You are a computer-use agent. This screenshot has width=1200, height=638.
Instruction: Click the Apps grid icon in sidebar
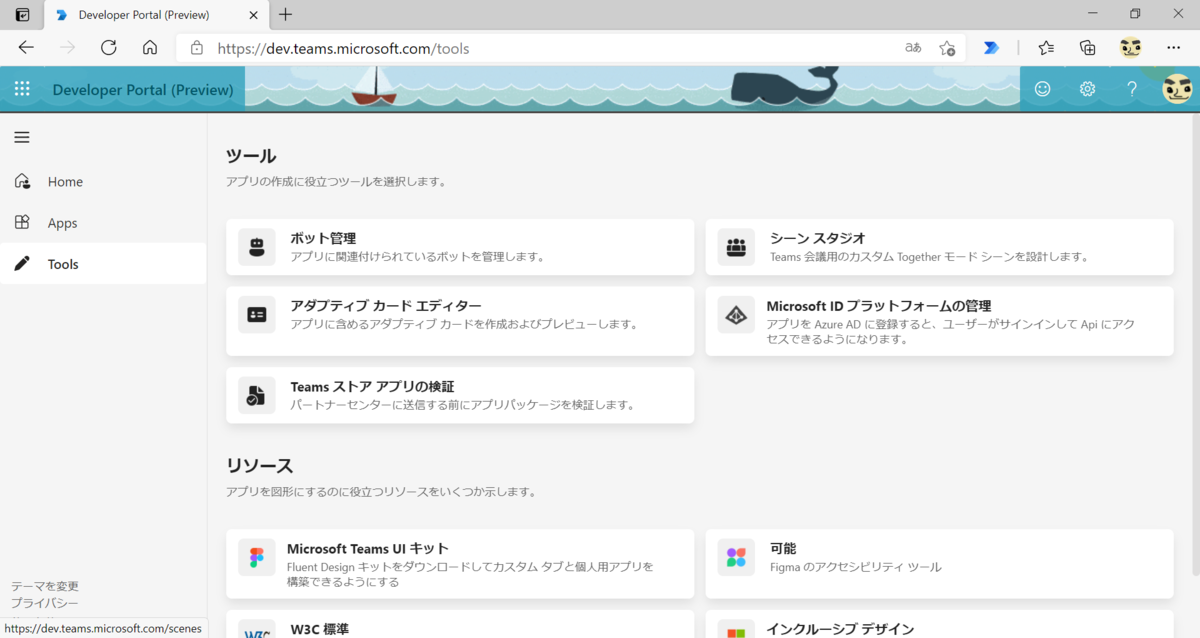23,222
